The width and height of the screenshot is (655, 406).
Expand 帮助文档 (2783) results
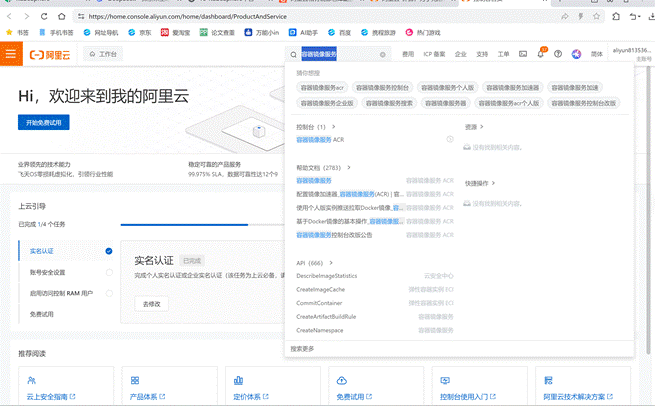coord(323,168)
